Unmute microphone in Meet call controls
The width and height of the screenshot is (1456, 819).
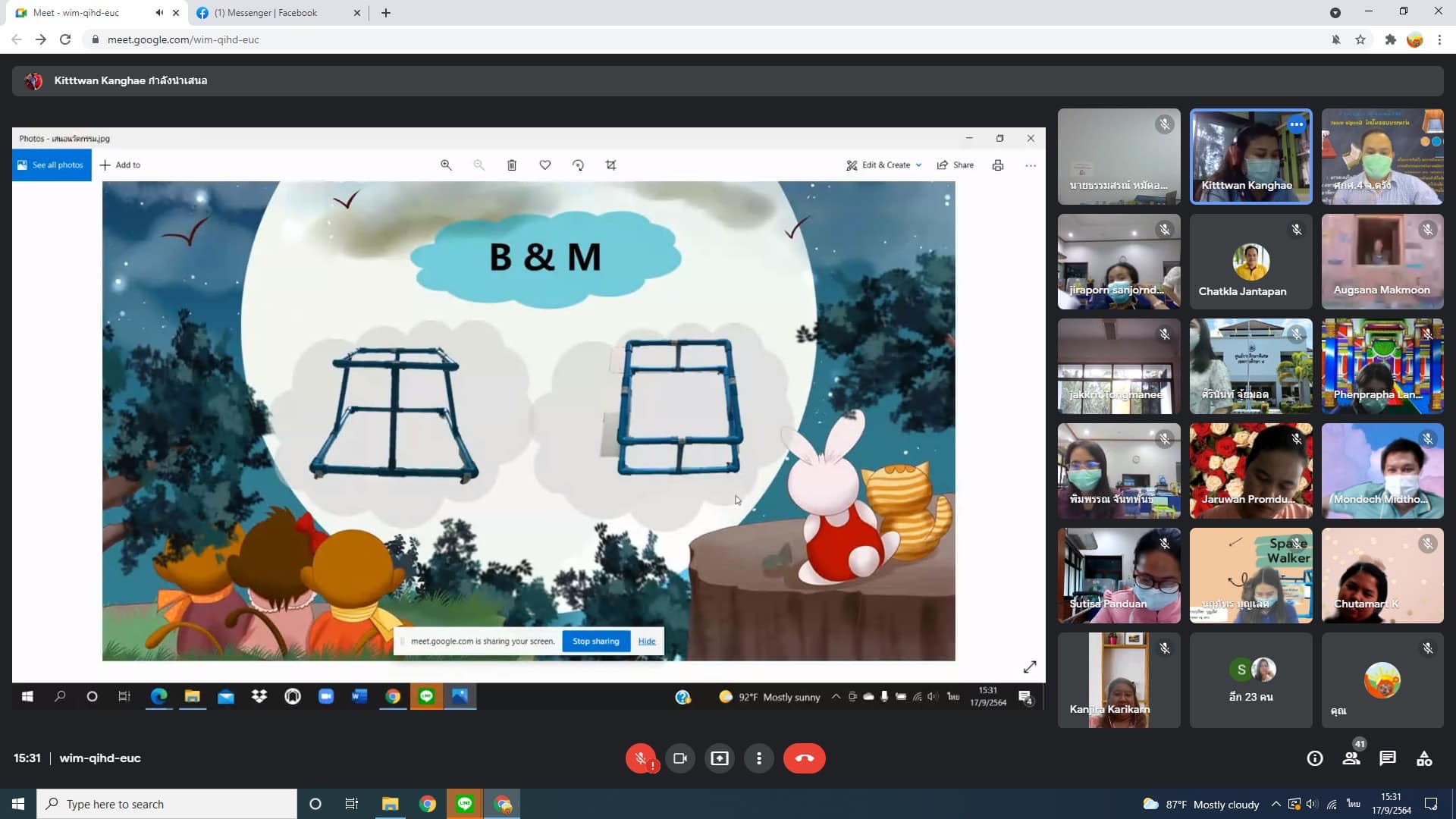(x=641, y=758)
